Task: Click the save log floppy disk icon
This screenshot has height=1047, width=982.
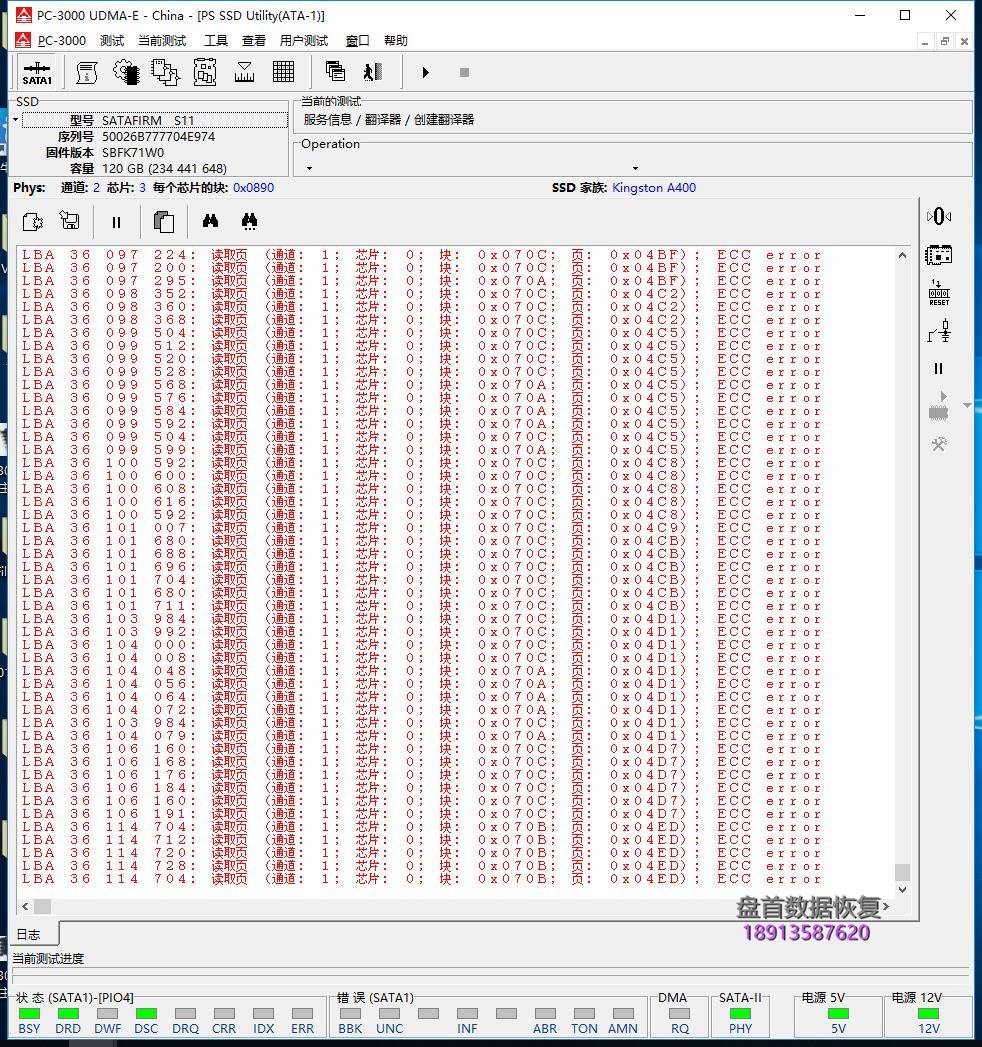Action: [69, 222]
